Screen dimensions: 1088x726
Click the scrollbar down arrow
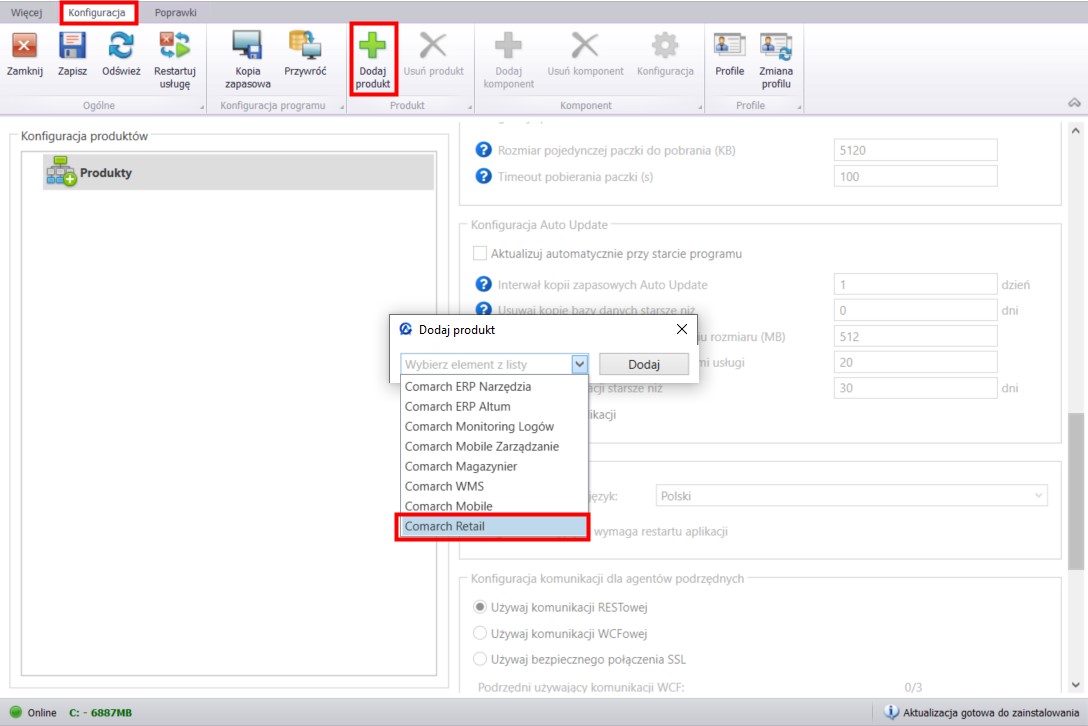[x=1075, y=685]
